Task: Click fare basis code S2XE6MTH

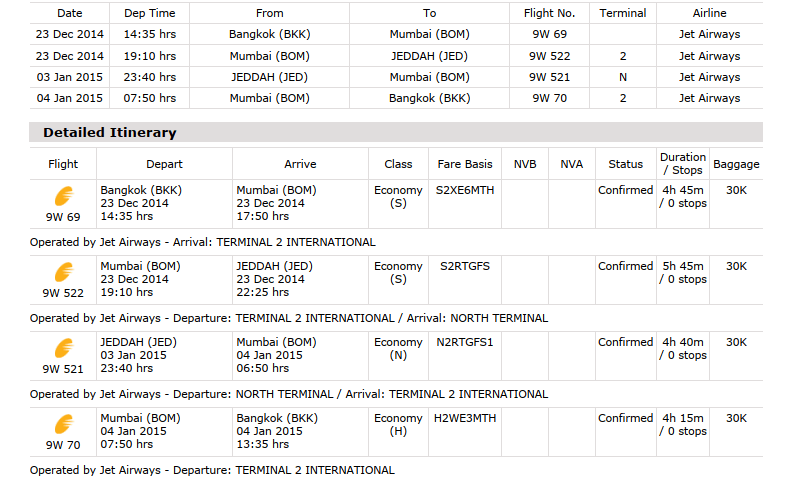Action: (465, 190)
